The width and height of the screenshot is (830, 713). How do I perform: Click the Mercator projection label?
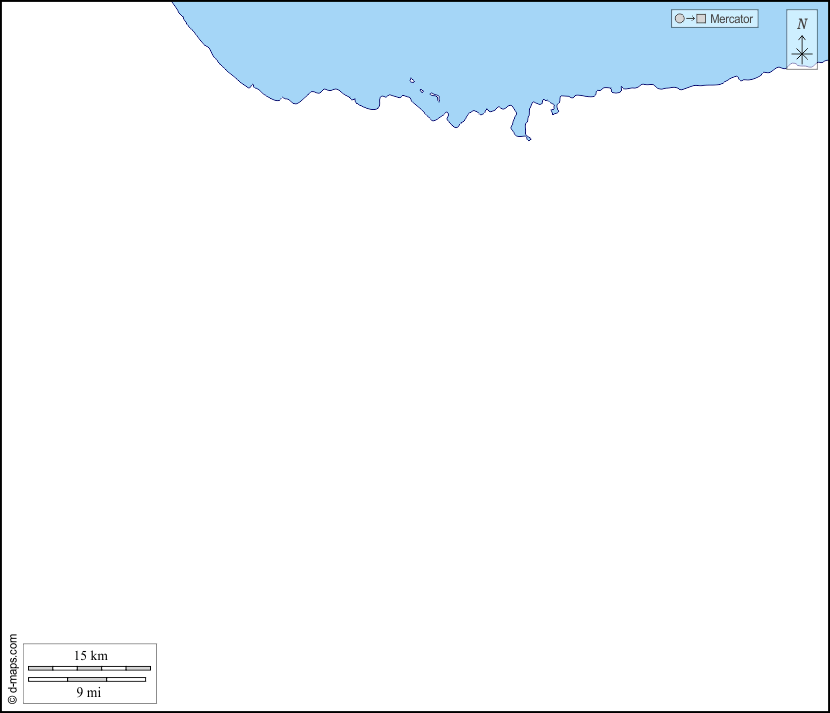731,19
